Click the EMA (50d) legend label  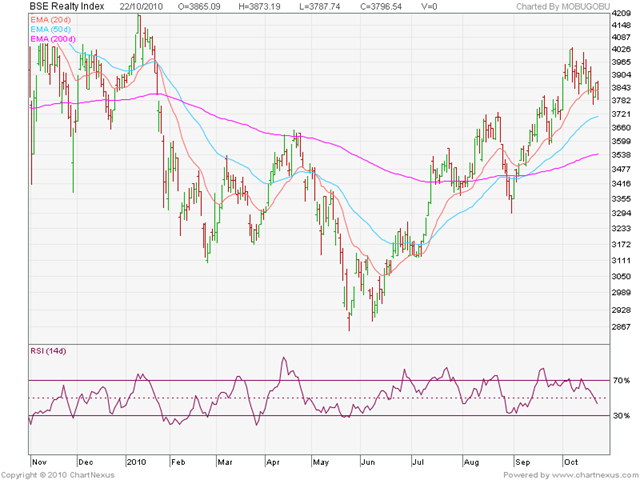(51, 29)
